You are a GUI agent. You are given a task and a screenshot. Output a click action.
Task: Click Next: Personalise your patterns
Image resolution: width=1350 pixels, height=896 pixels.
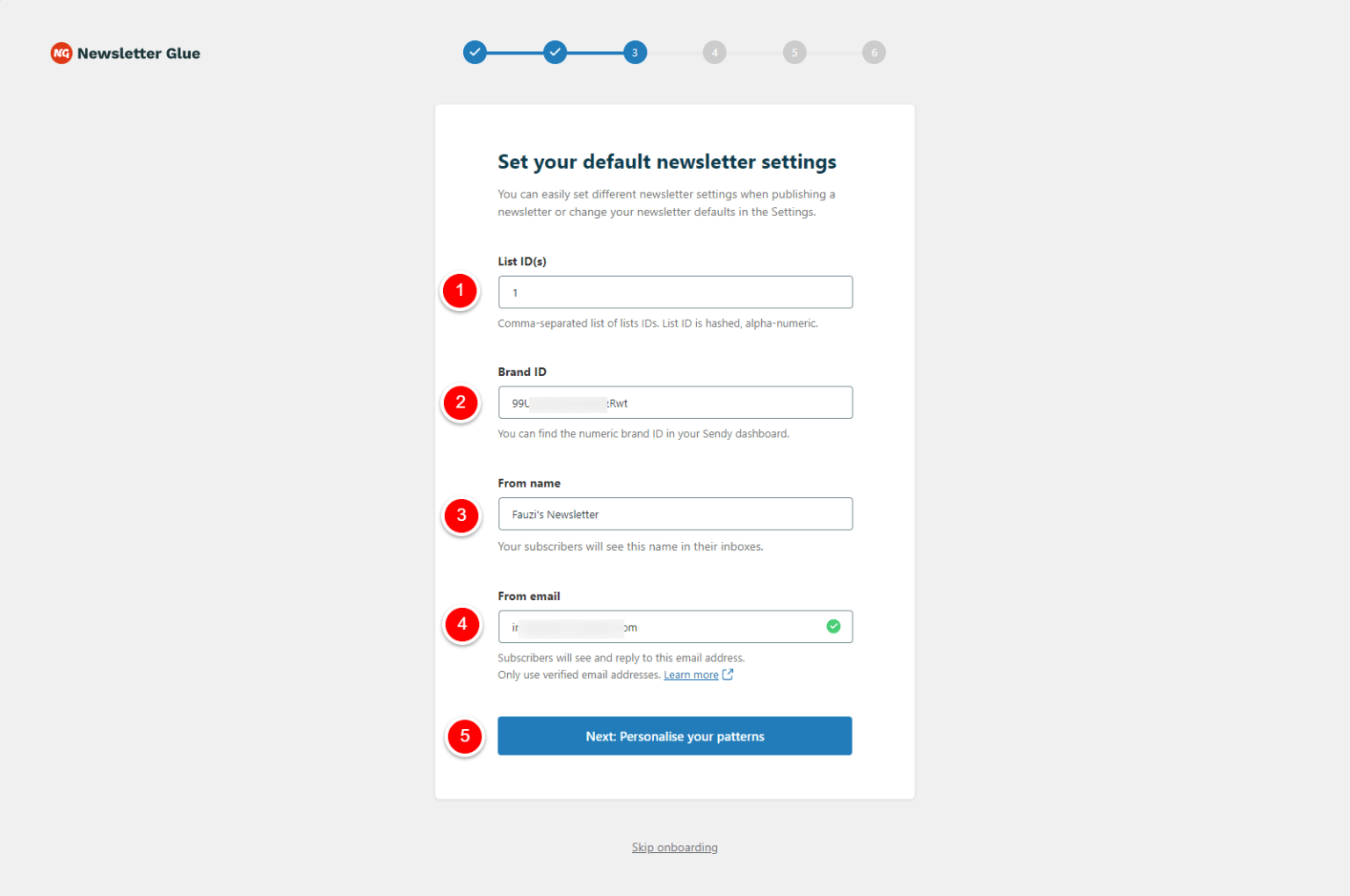[674, 735]
